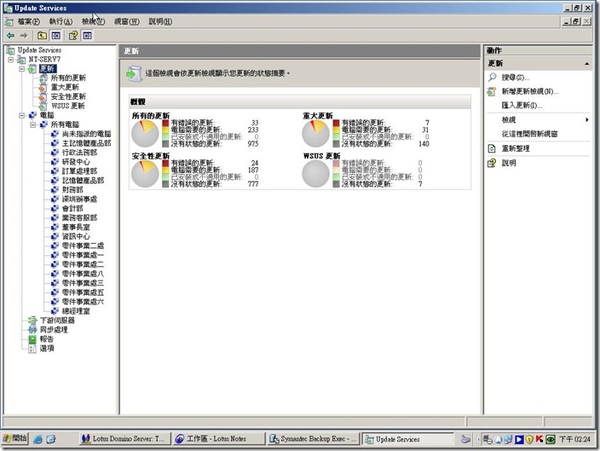Open the 說明(H) menu
This screenshot has height=451, width=600.
pos(160,22)
